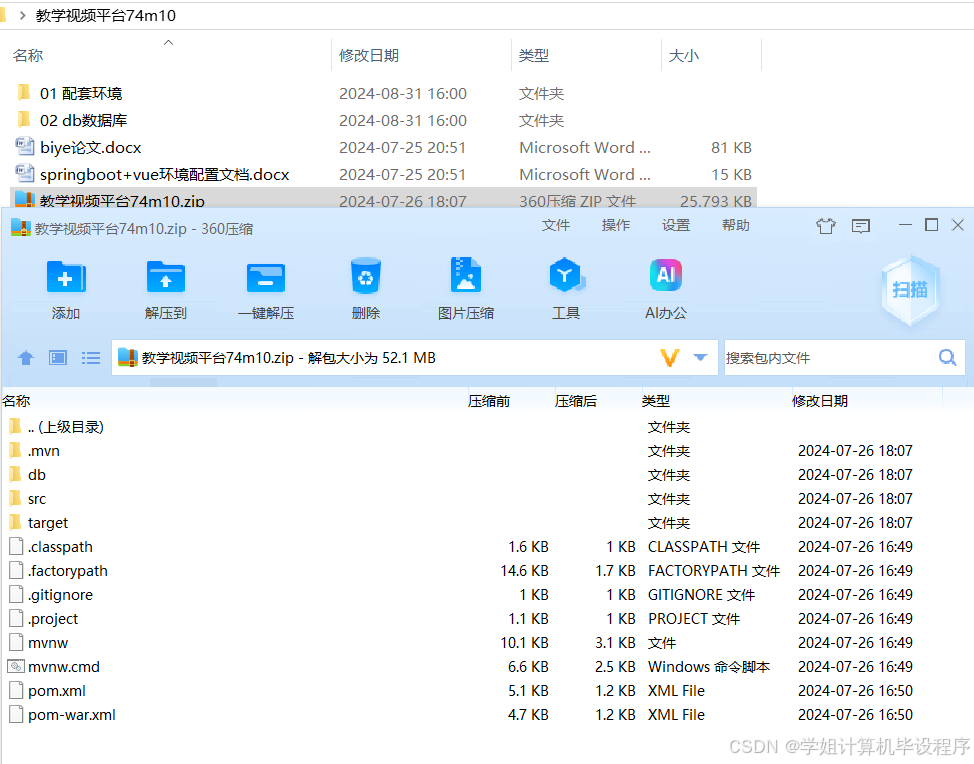
Task: Open the feedback message icon
Action: pos(861,225)
